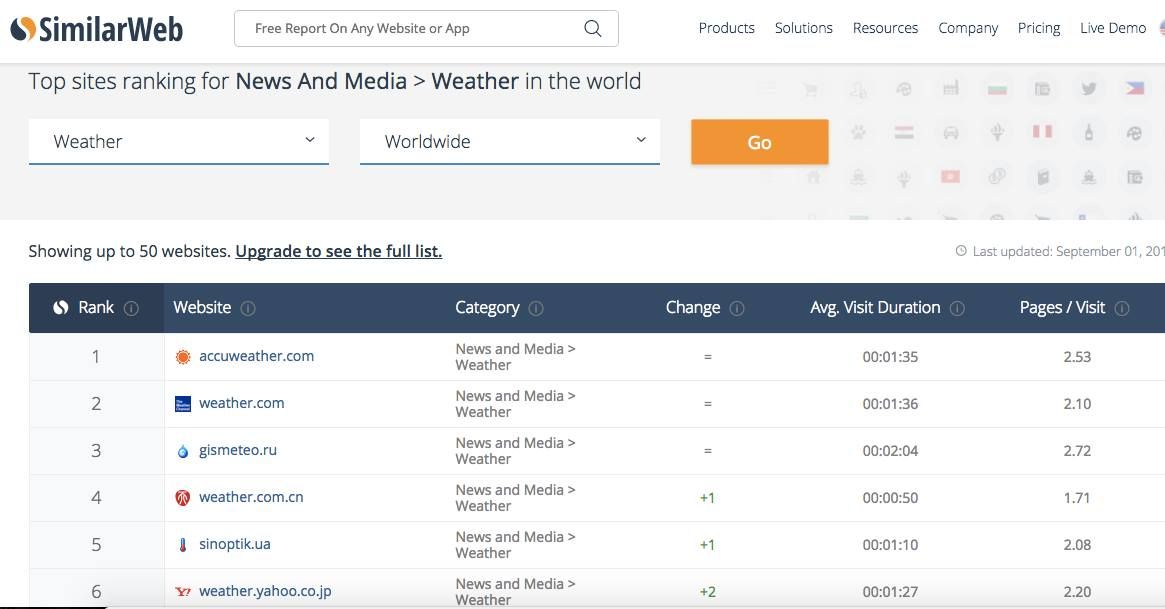Click the gismeteo.ru favicon
This screenshot has height=609, width=1165.
pos(183,451)
